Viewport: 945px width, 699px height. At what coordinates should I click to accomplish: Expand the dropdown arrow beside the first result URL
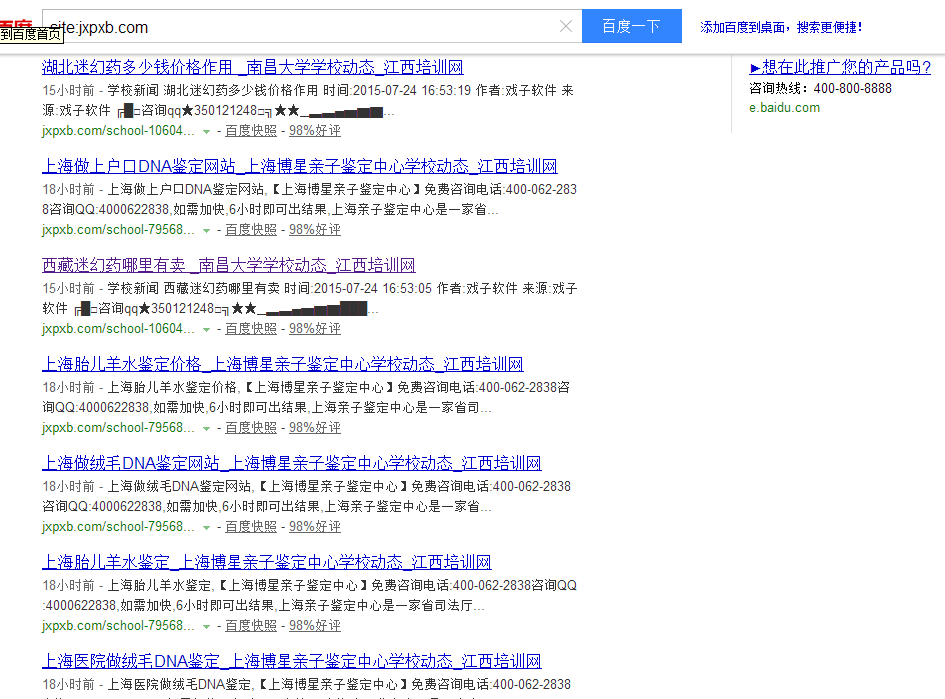[x=207, y=130]
